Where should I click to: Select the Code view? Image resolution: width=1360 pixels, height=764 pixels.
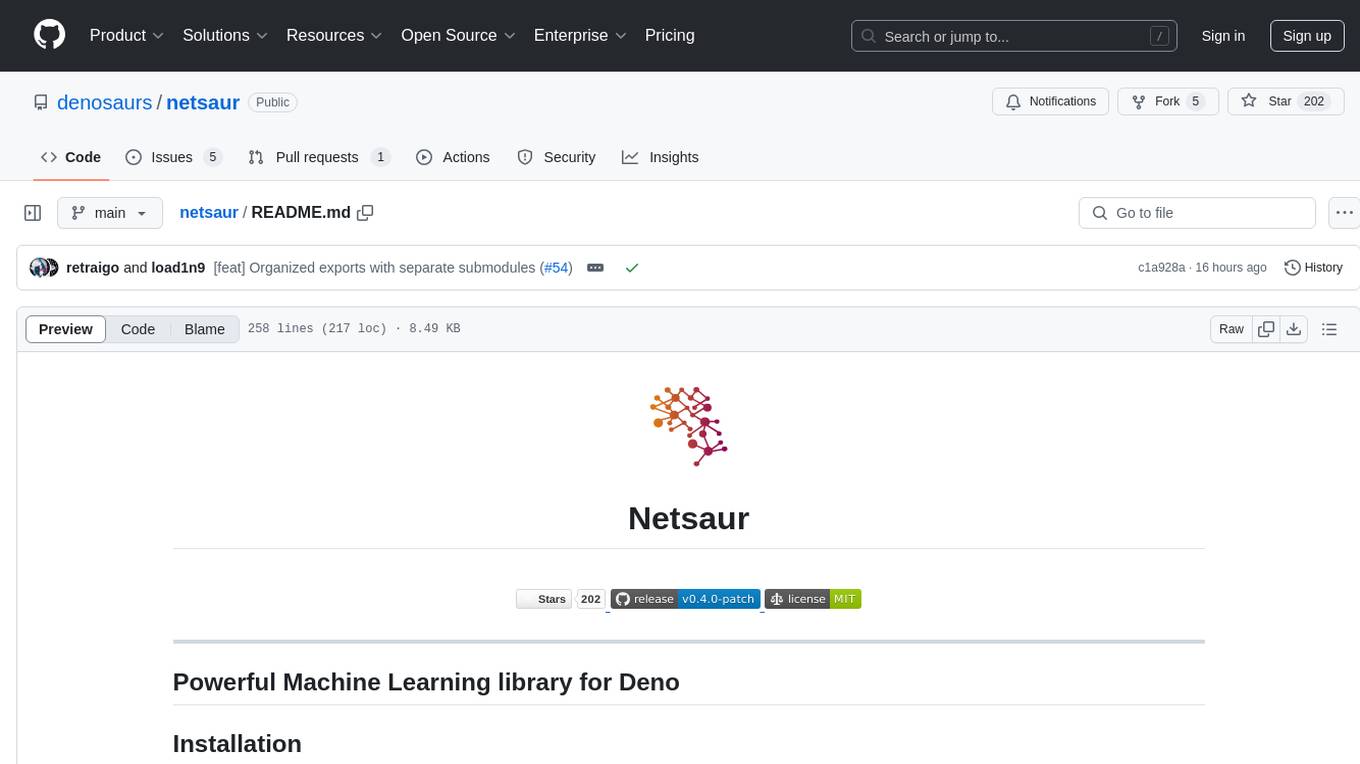click(x=138, y=329)
